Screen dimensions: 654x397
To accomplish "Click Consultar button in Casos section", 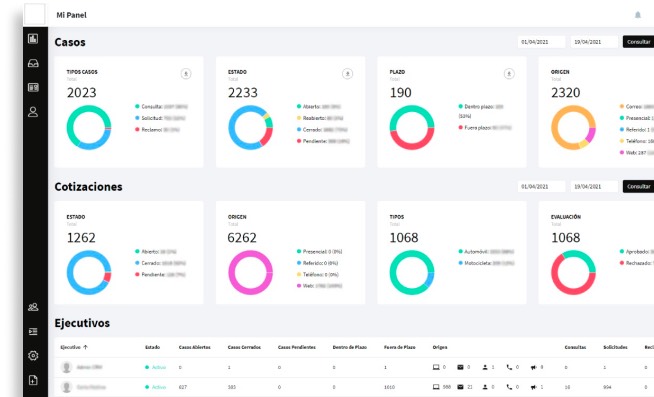I will [x=638, y=42].
